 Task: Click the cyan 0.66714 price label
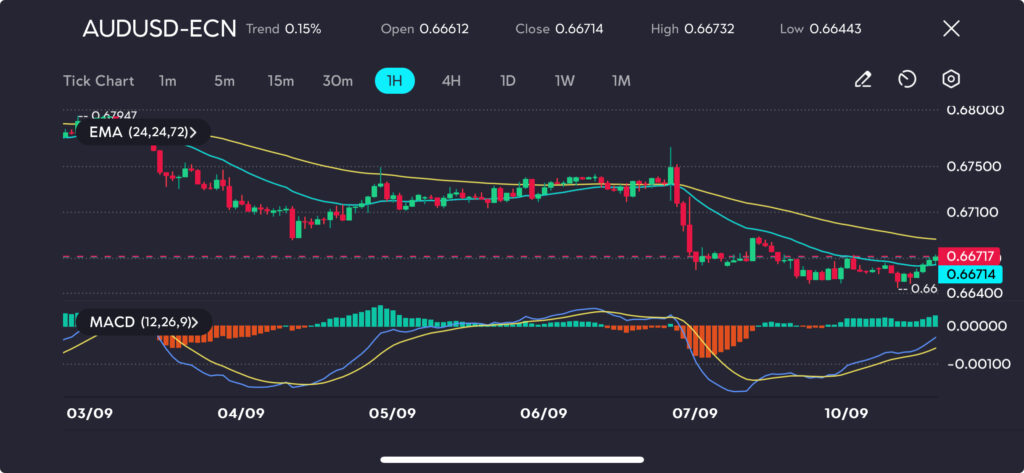coord(969,273)
